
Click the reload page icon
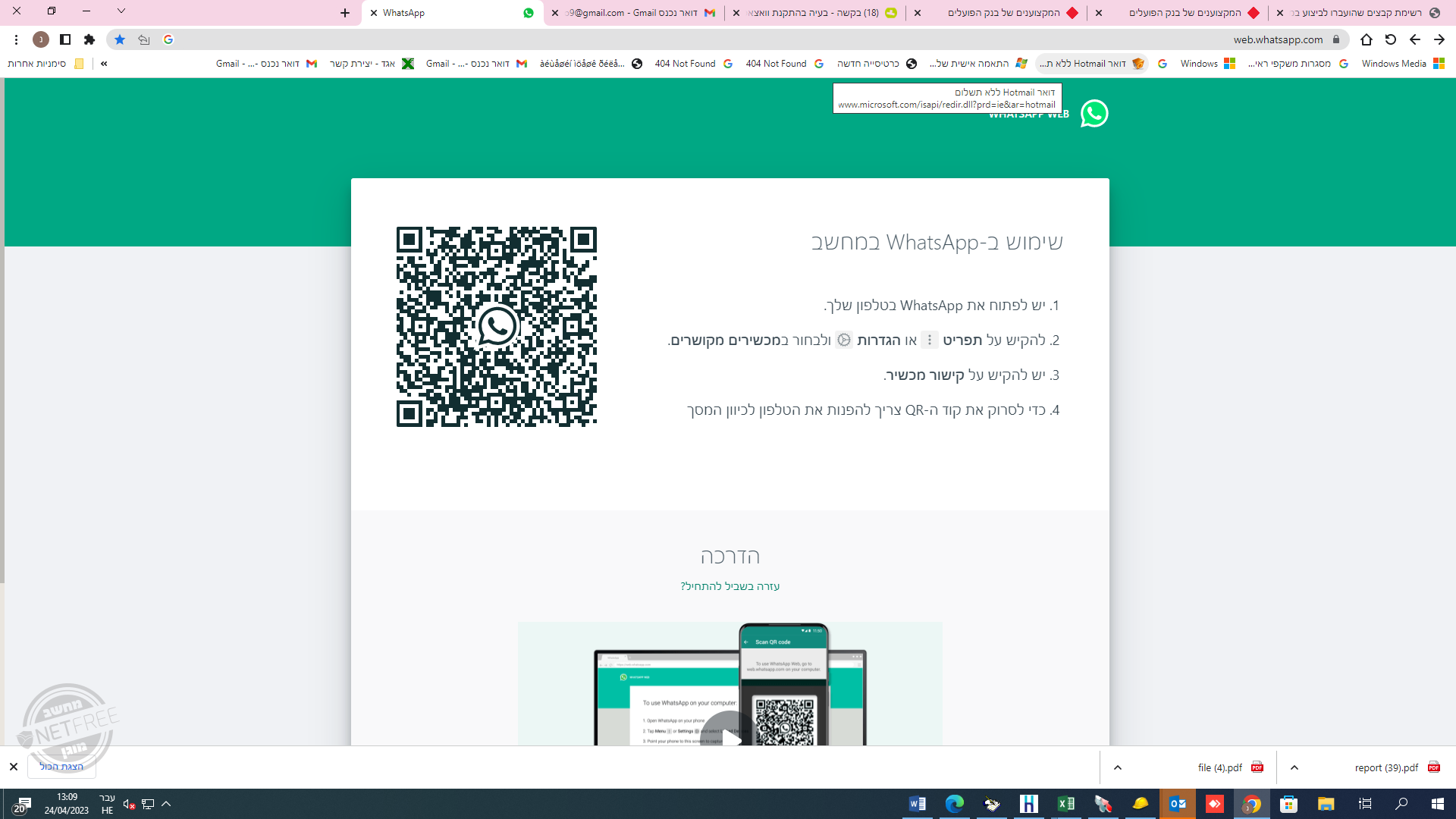pyautogui.click(x=1390, y=39)
